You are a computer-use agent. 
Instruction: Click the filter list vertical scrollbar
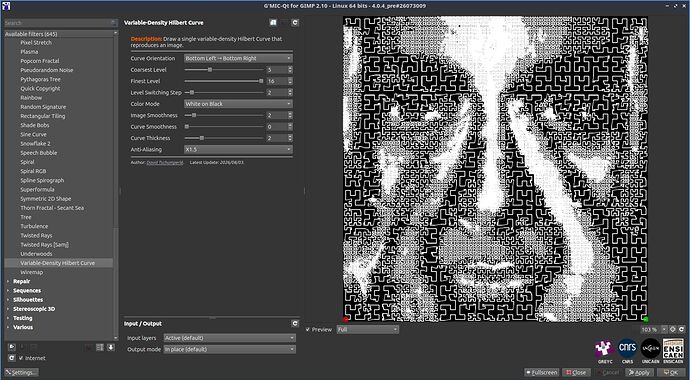[x=116, y=185]
